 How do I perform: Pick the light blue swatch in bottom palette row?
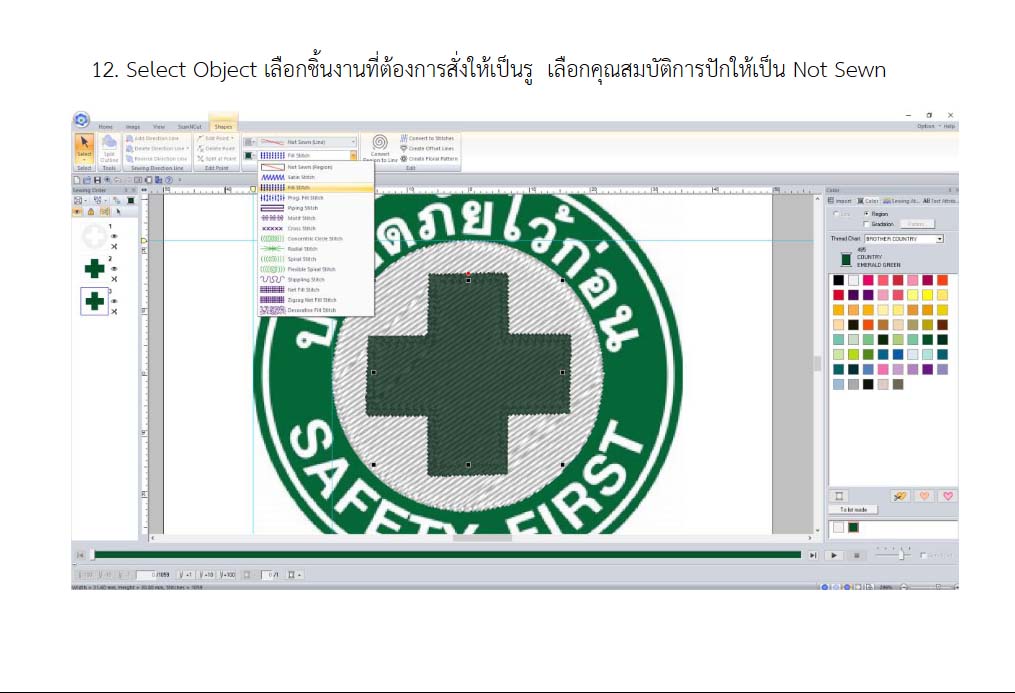click(838, 384)
